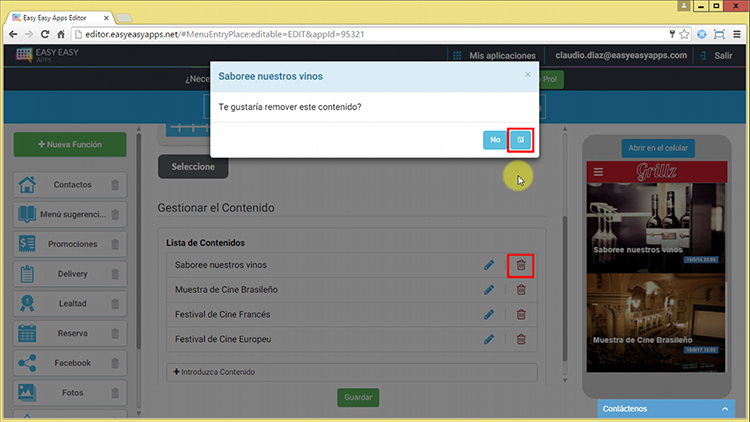Close the Saboree nuestros vinos dialog
The image size is (750, 422).
click(x=528, y=75)
